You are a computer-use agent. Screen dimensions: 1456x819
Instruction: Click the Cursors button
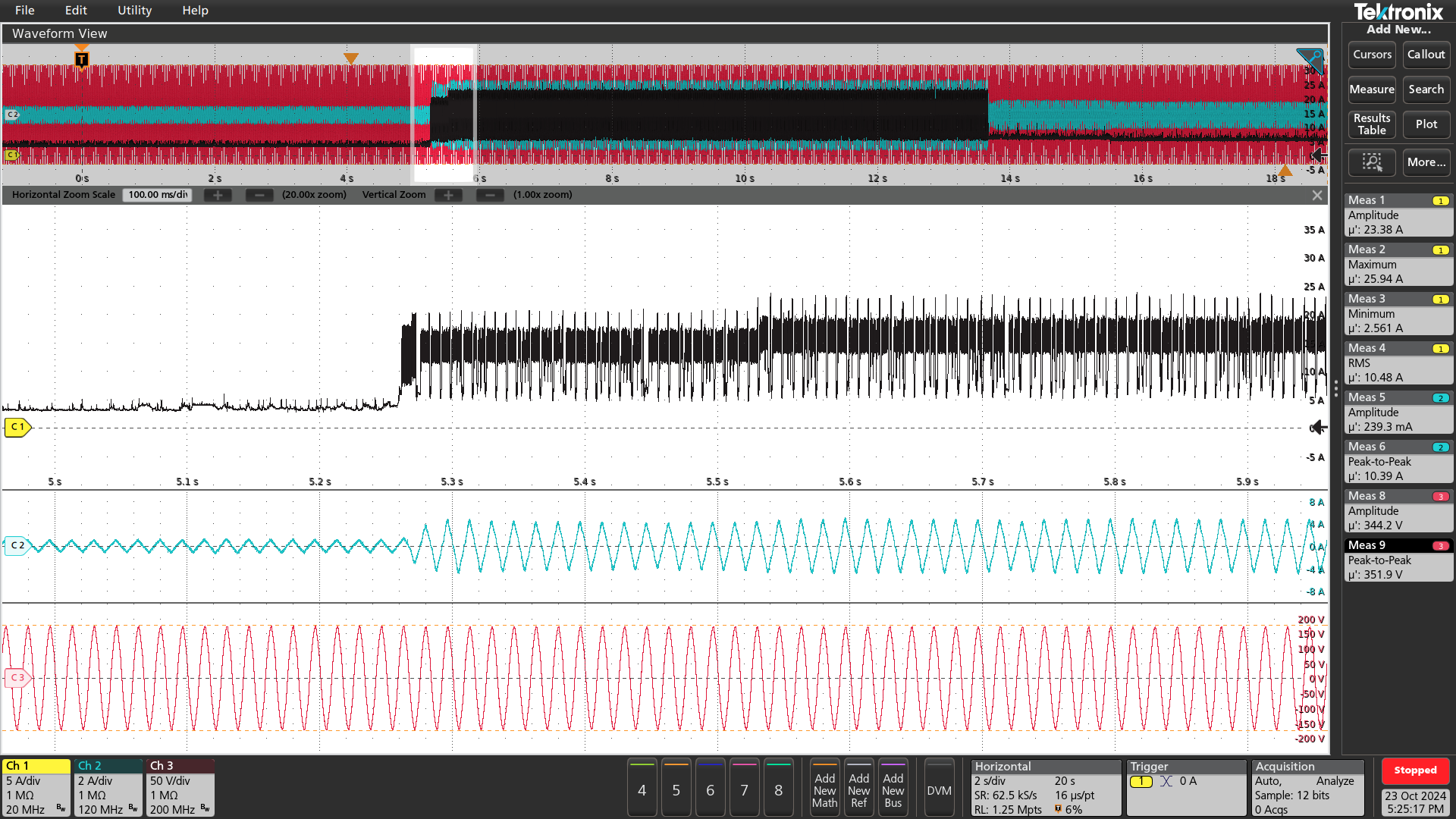[x=1372, y=55]
